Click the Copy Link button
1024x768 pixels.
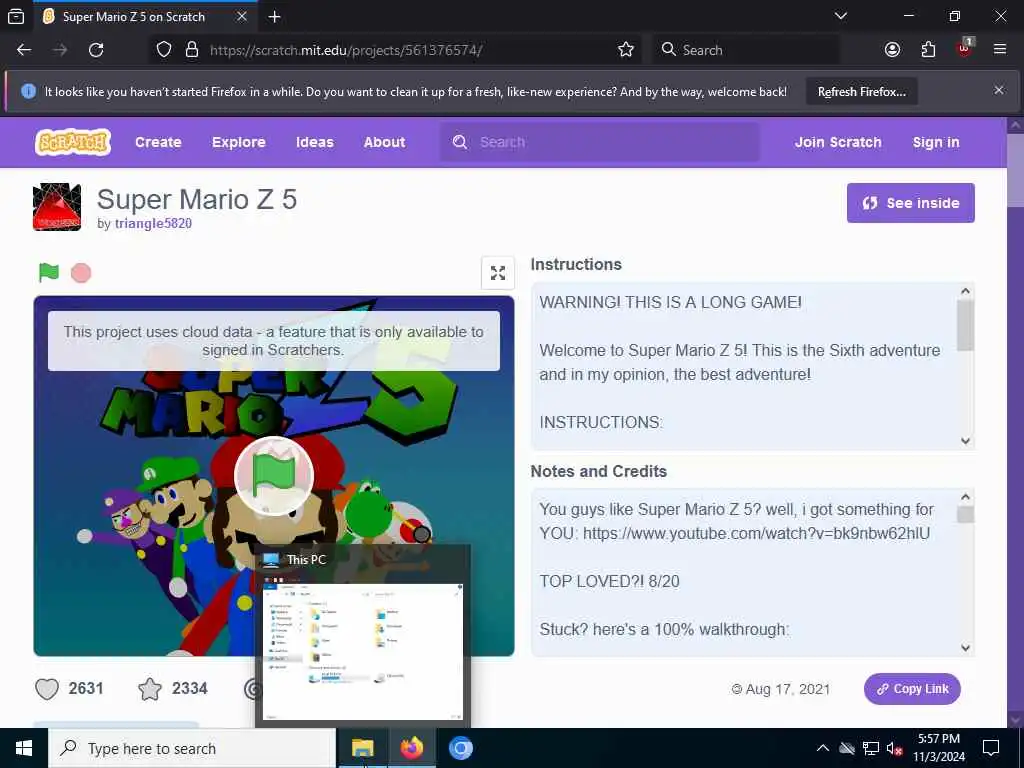[x=912, y=689]
